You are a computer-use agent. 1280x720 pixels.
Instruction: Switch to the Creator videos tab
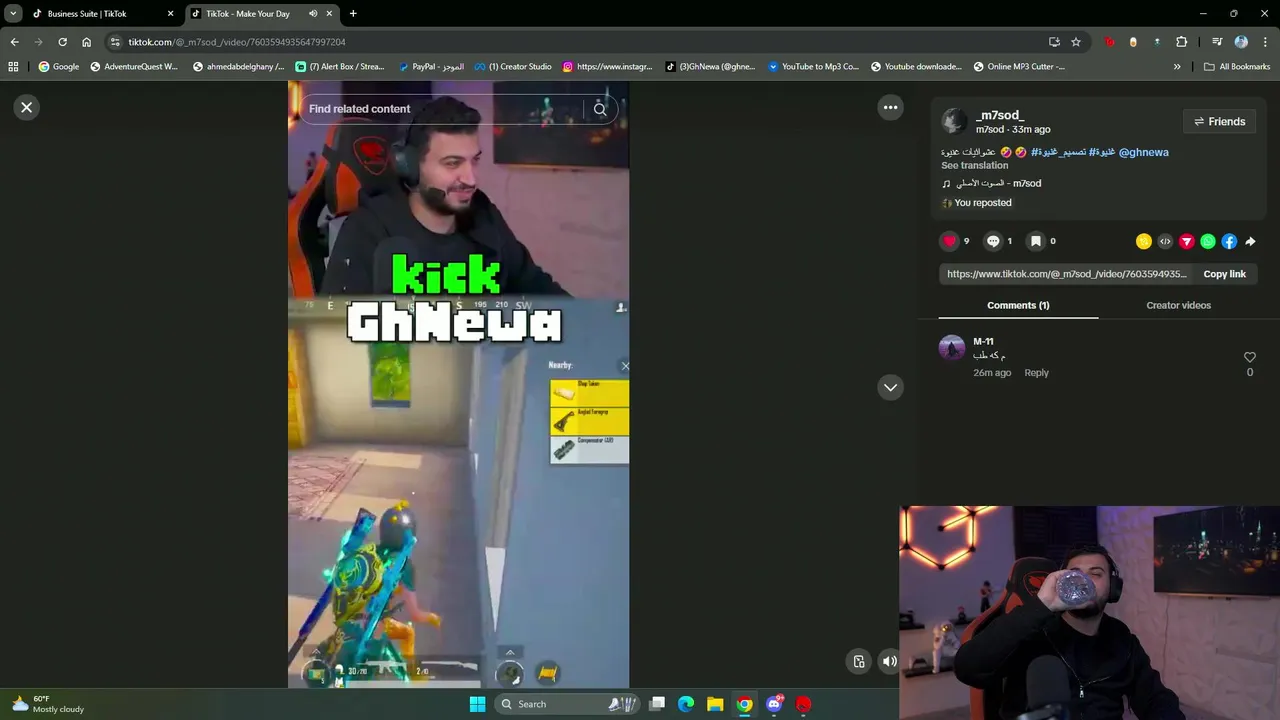click(x=1178, y=305)
